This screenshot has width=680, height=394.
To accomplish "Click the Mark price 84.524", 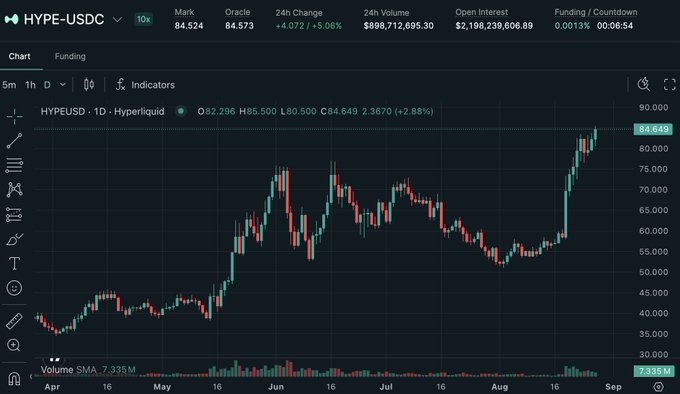I will [189, 26].
